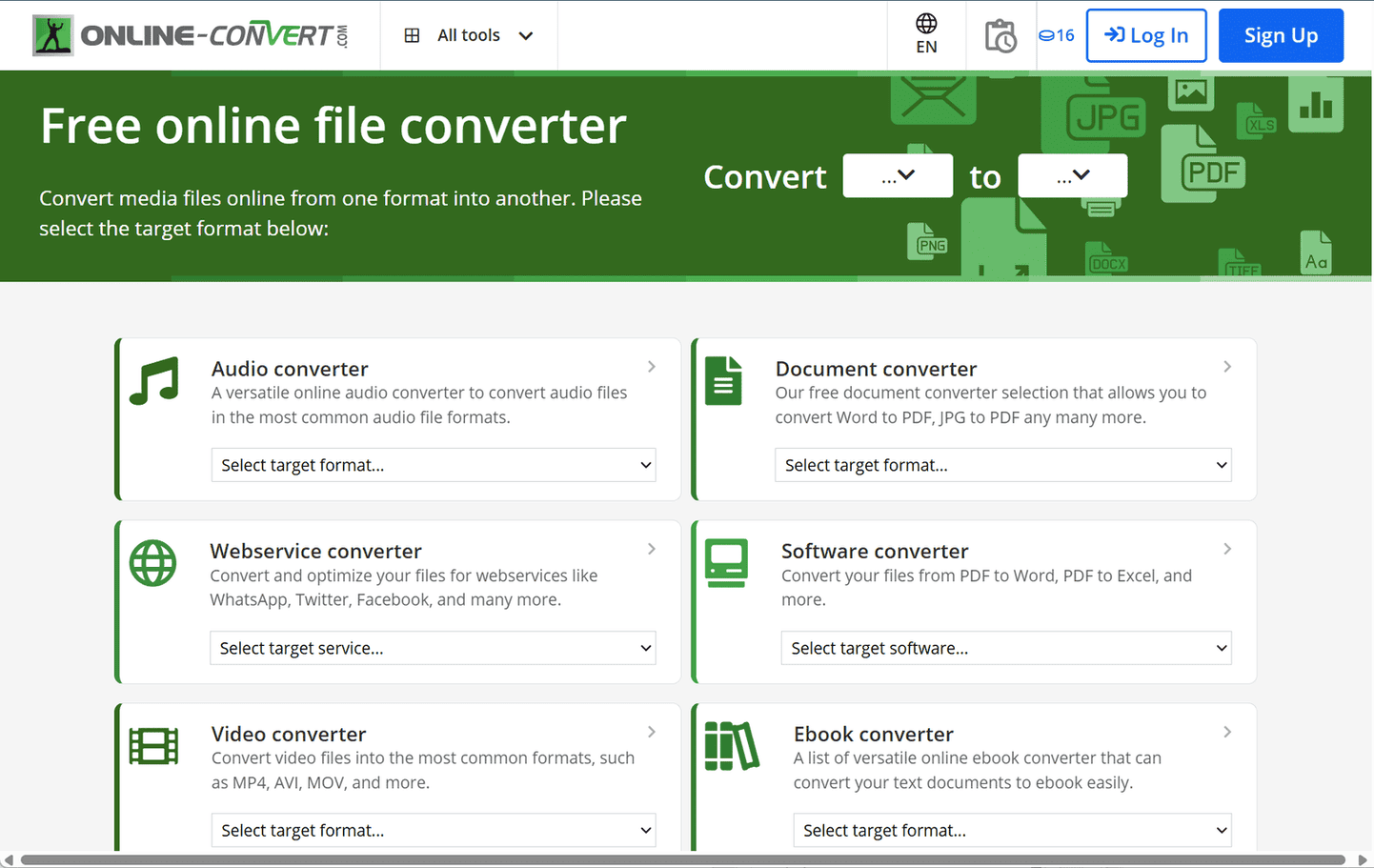Open the Webservice target service selector

(434, 648)
